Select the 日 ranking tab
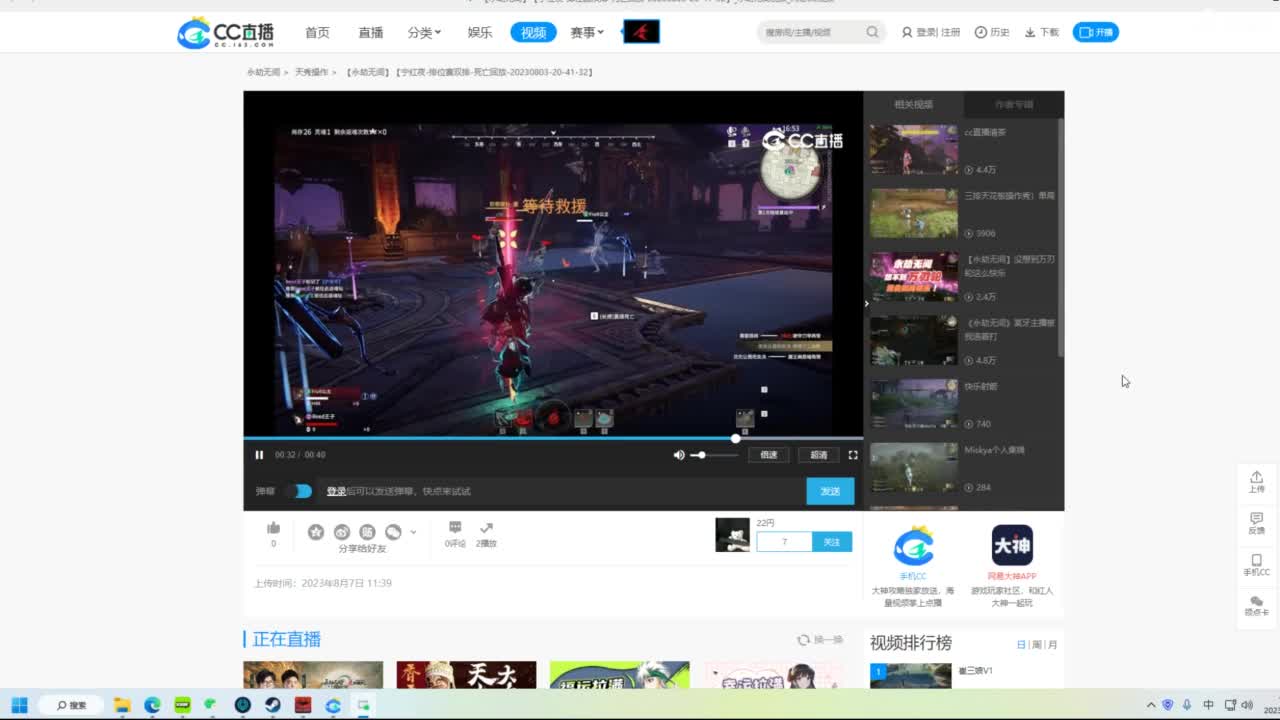This screenshot has height=720, width=1280. 1021,645
